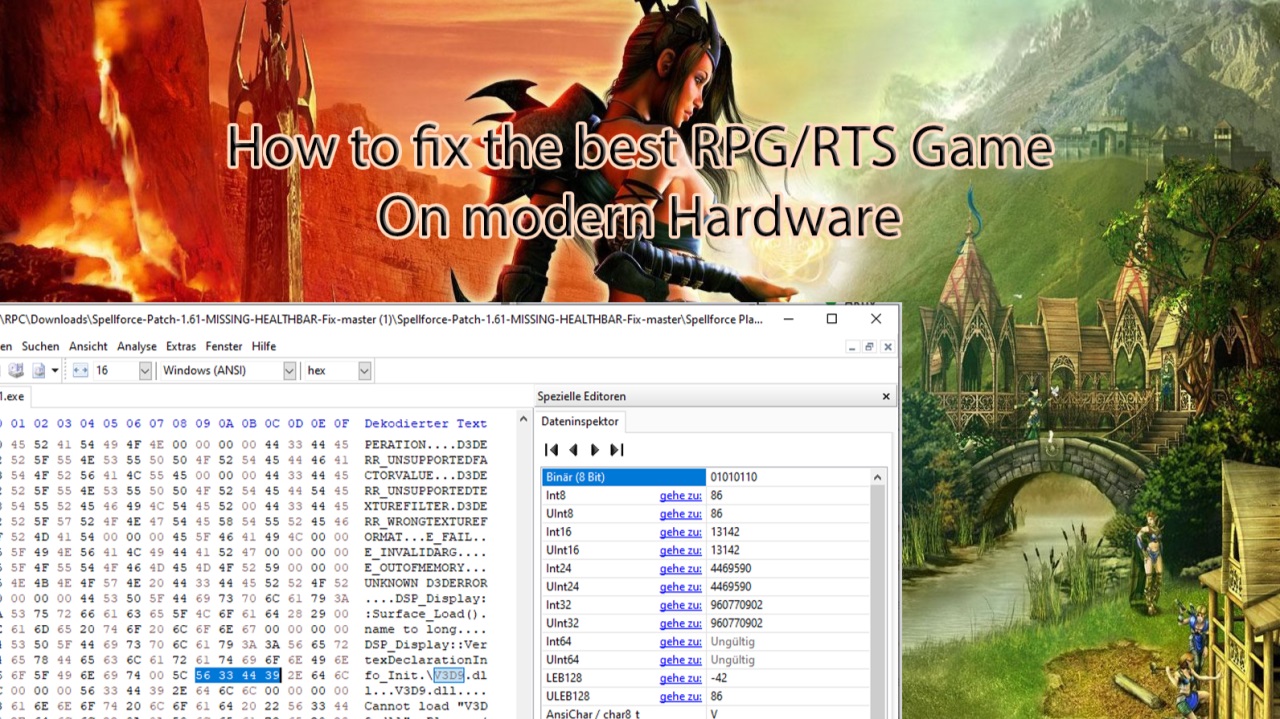1280x719 pixels.
Task: Step to previous byte in Dateninspektor
Action: (x=573, y=450)
